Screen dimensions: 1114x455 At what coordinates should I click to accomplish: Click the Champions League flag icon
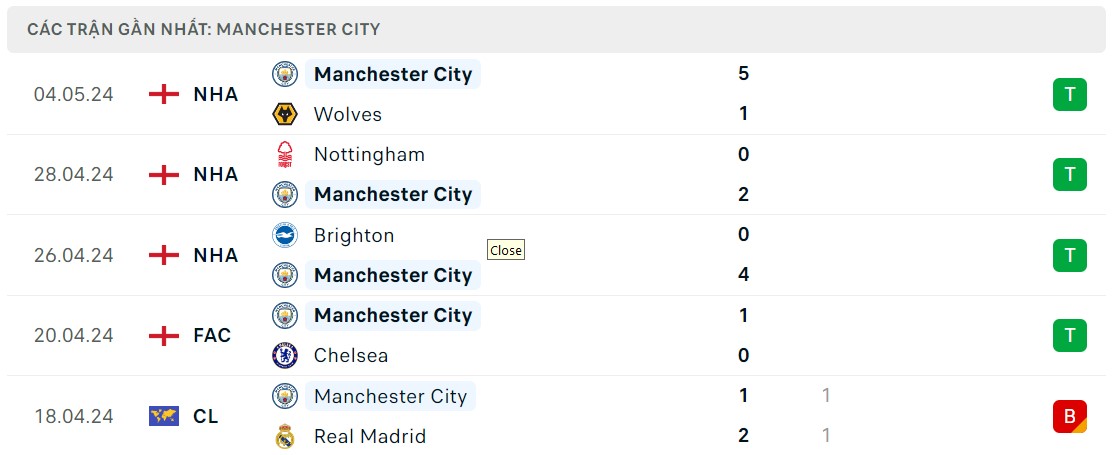[163, 416]
